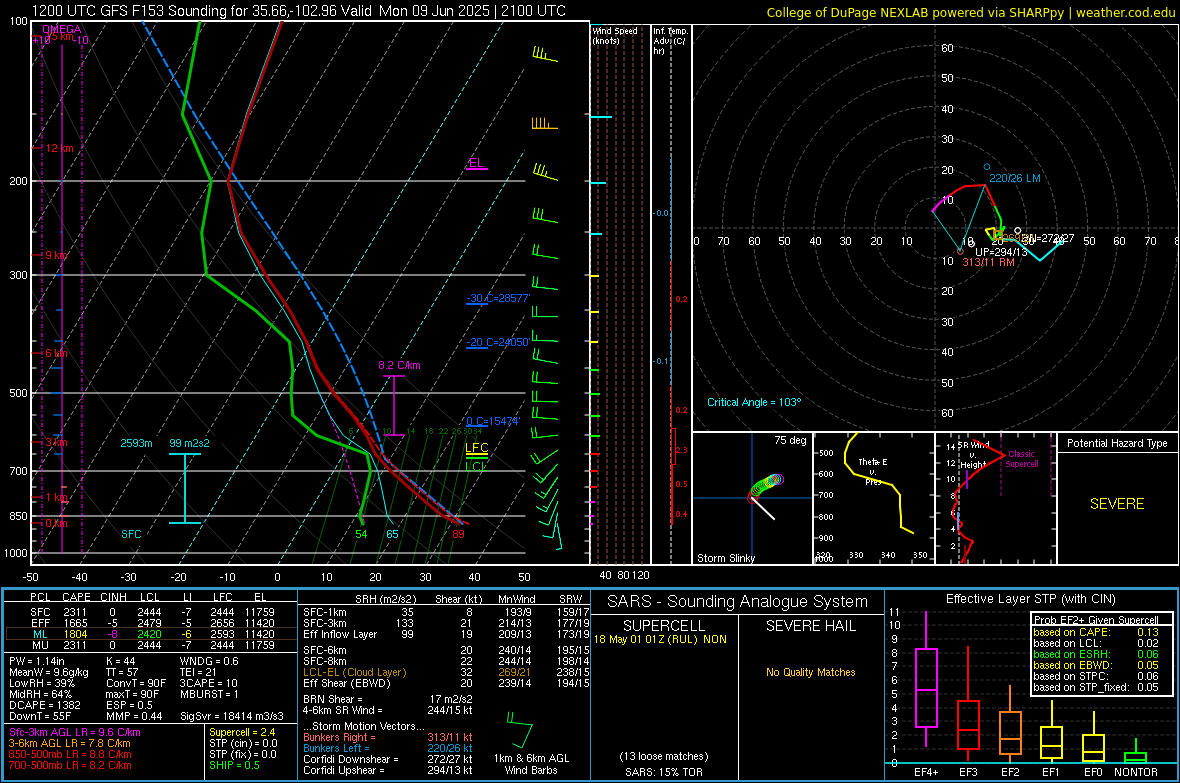The image size is (1180, 783).
Task: Click the blue Bunkers Left = row
Action: pos(388,748)
